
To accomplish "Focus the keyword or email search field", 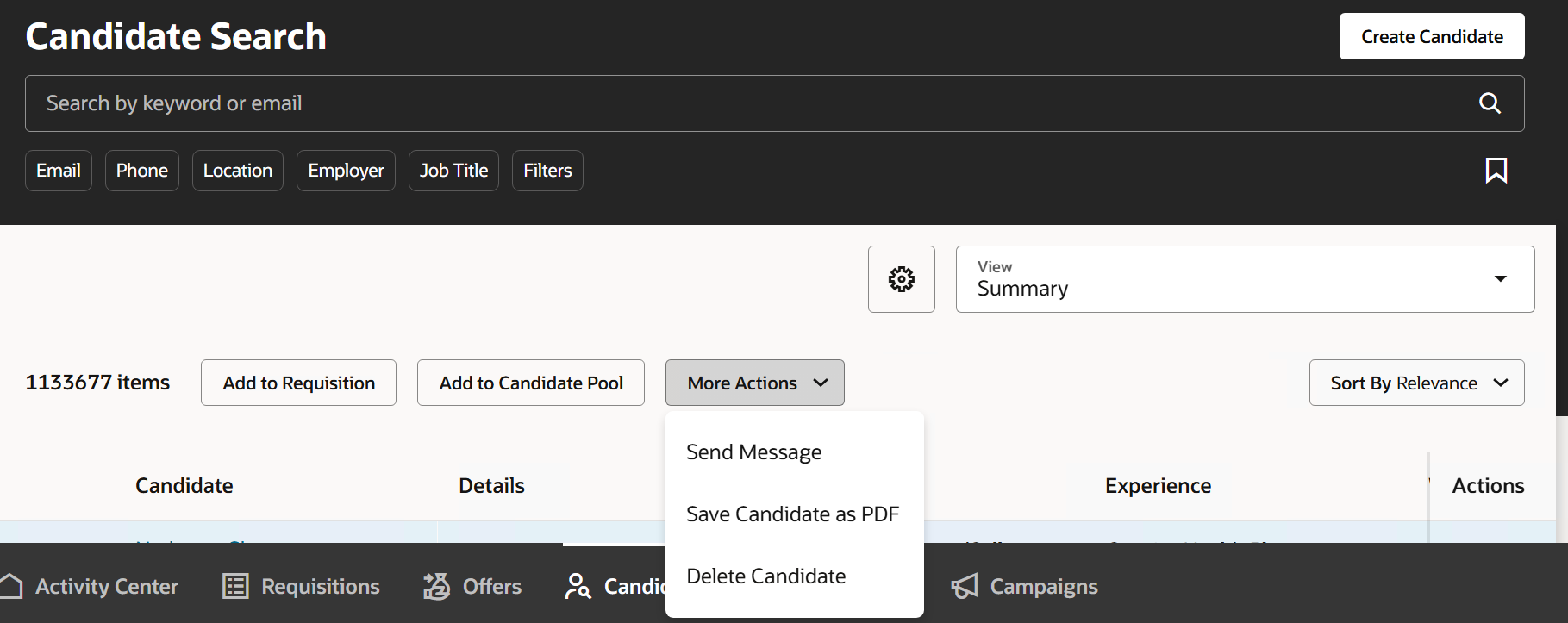I will [774, 103].
